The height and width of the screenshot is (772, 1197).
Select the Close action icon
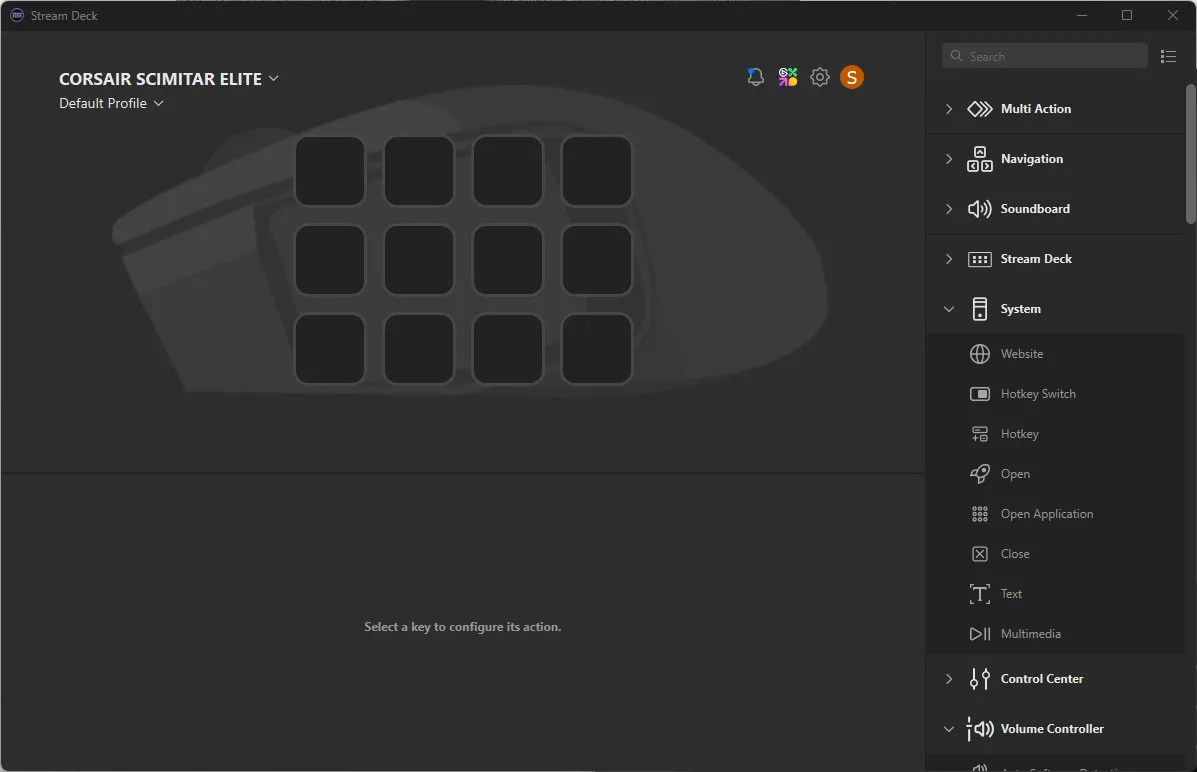[979, 554]
